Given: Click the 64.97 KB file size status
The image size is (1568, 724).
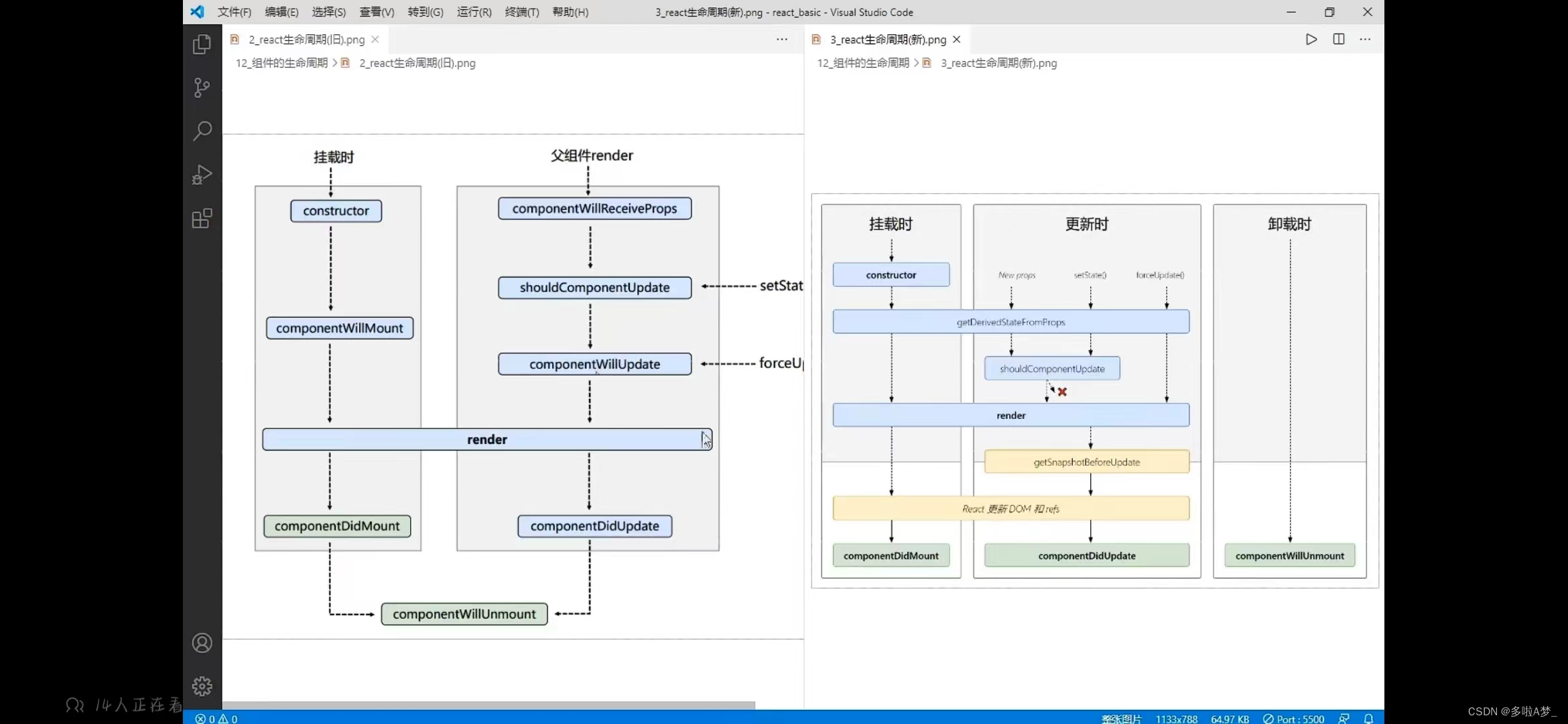Looking at the screenshot, I should click(1230, 719).
